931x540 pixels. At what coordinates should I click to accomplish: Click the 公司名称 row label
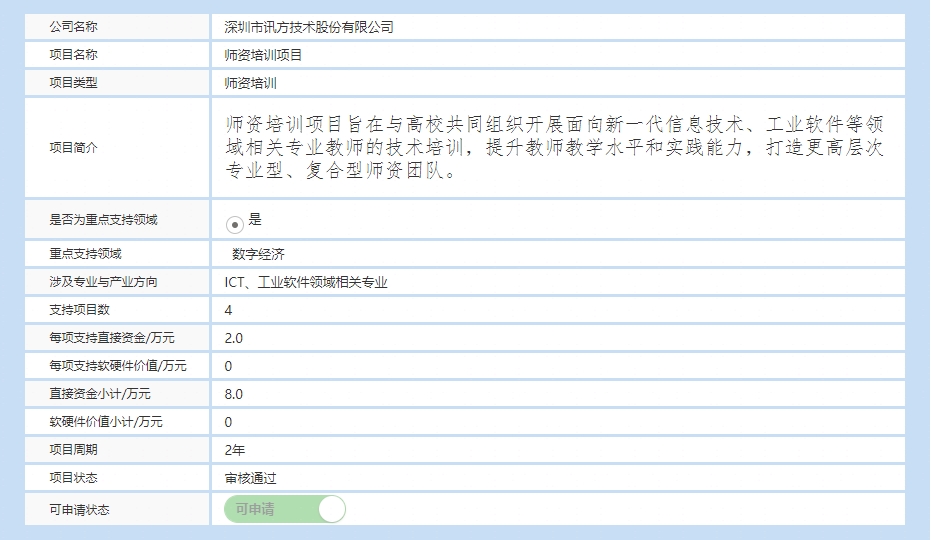pos(74,27)
